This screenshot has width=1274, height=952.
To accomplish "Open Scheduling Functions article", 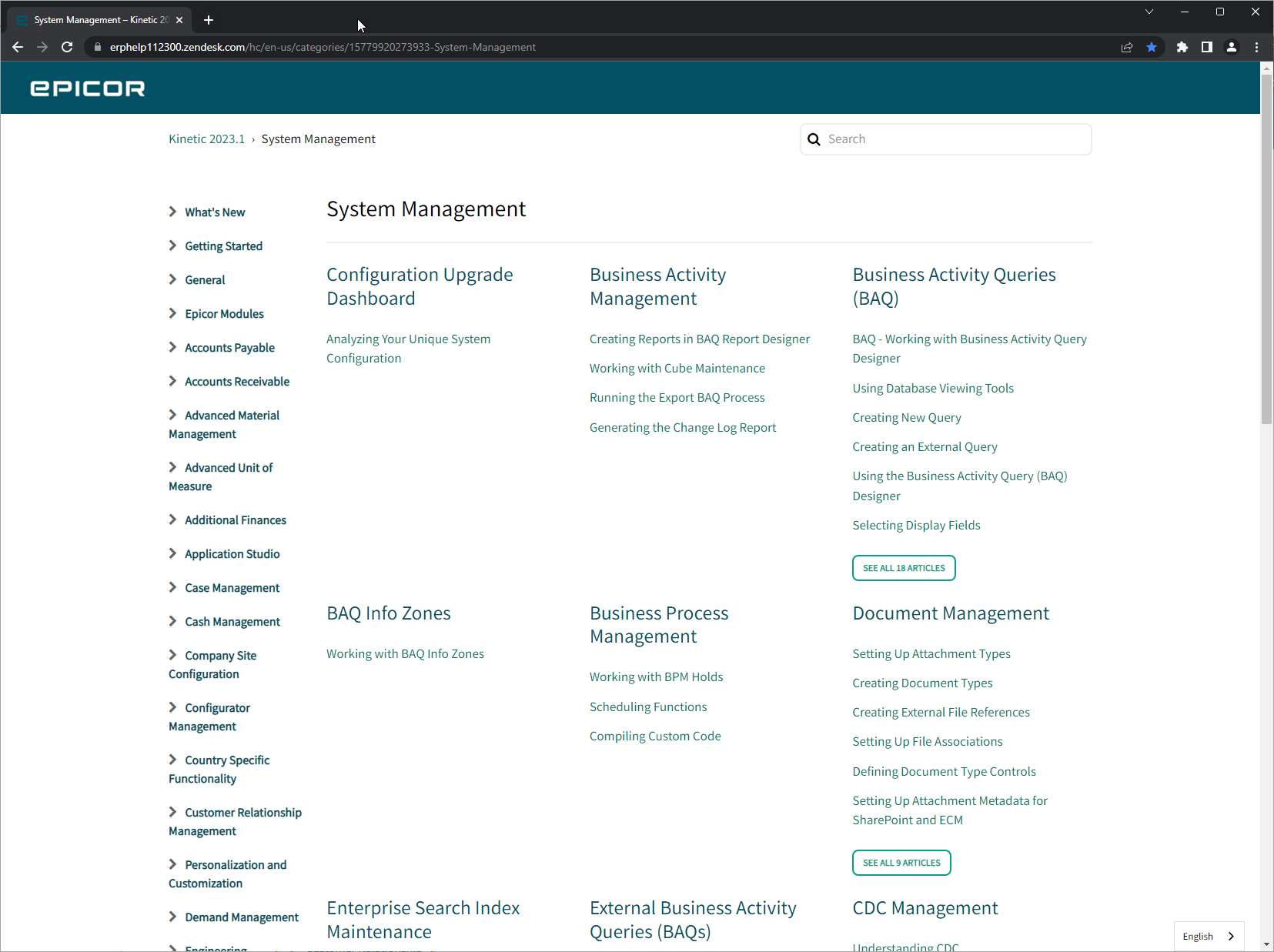I will coord(648,707).
